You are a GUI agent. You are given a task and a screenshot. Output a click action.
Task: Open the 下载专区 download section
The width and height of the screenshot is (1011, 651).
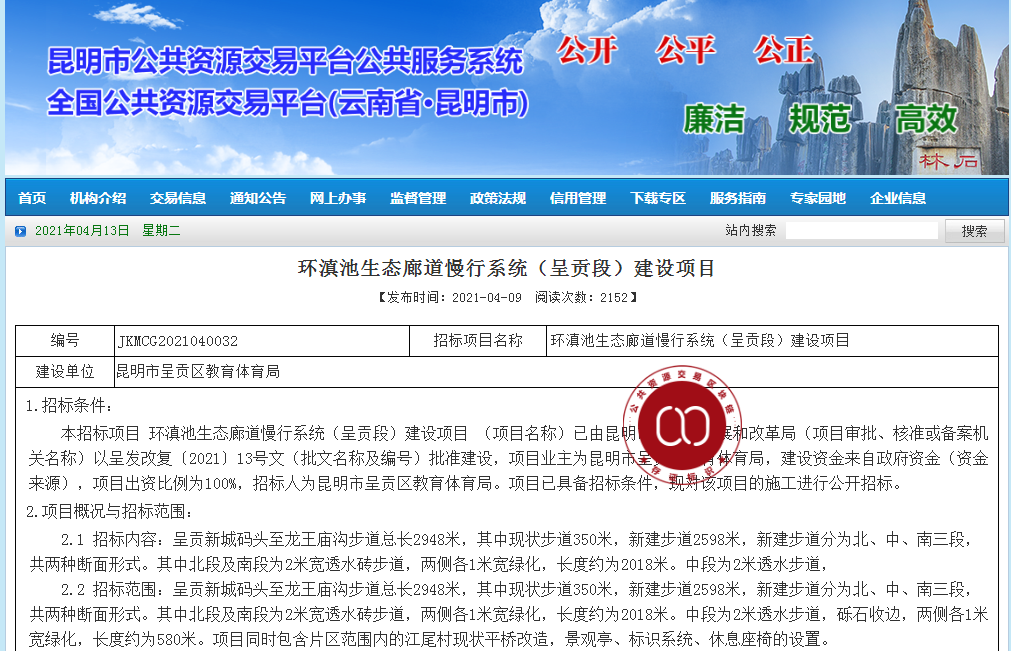coord(658,198)
